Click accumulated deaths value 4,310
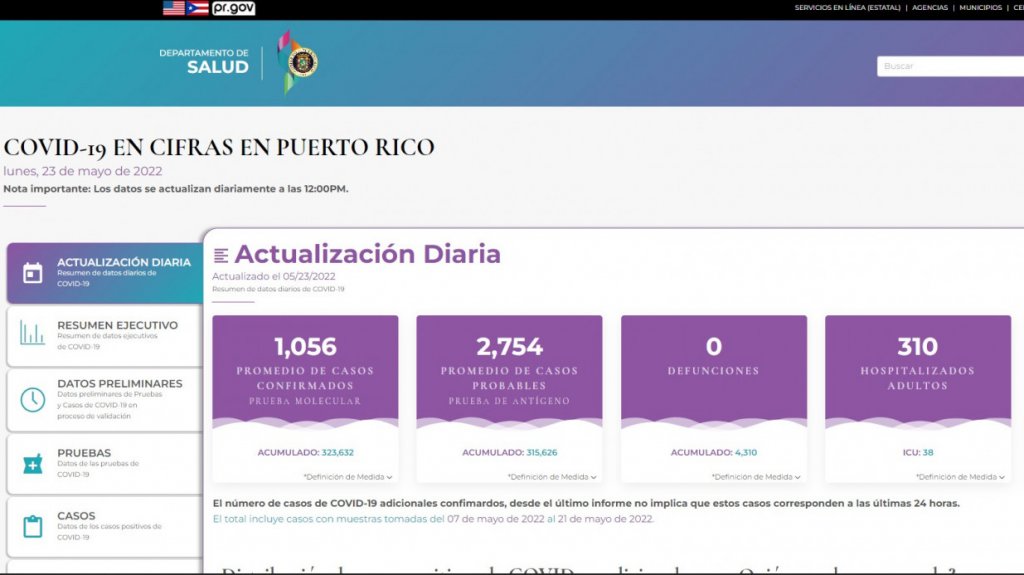Screen dimensions: 1024x575 click(746, 452)
